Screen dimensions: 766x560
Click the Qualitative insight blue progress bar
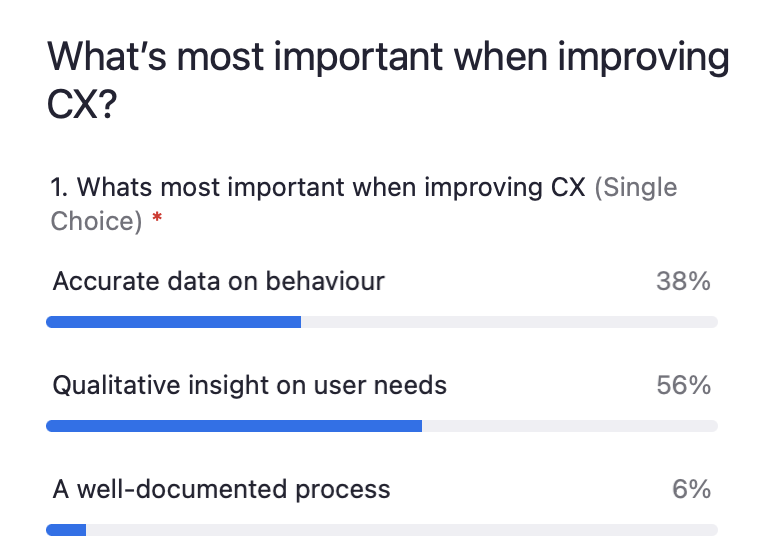(x=234, y=426)
